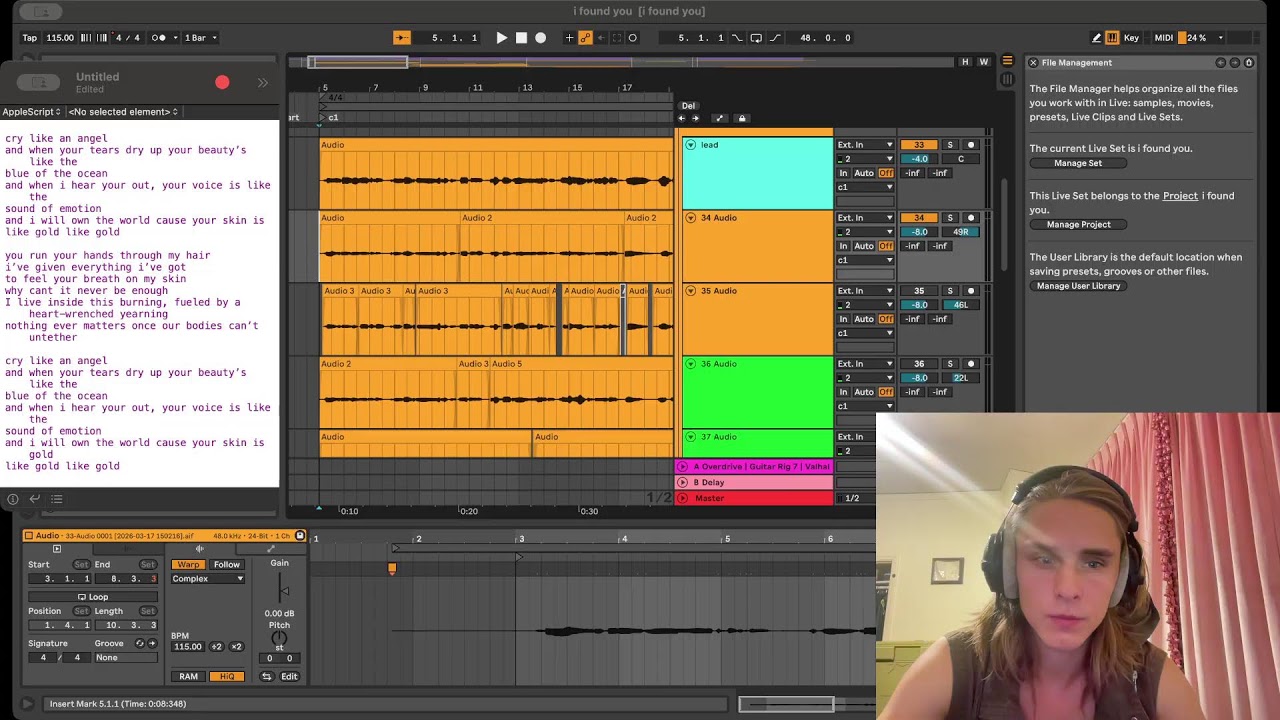The width and height of the screenshot is (1280, 720).
Task: Fold the 36 Audio track
Action: (690, 364)
